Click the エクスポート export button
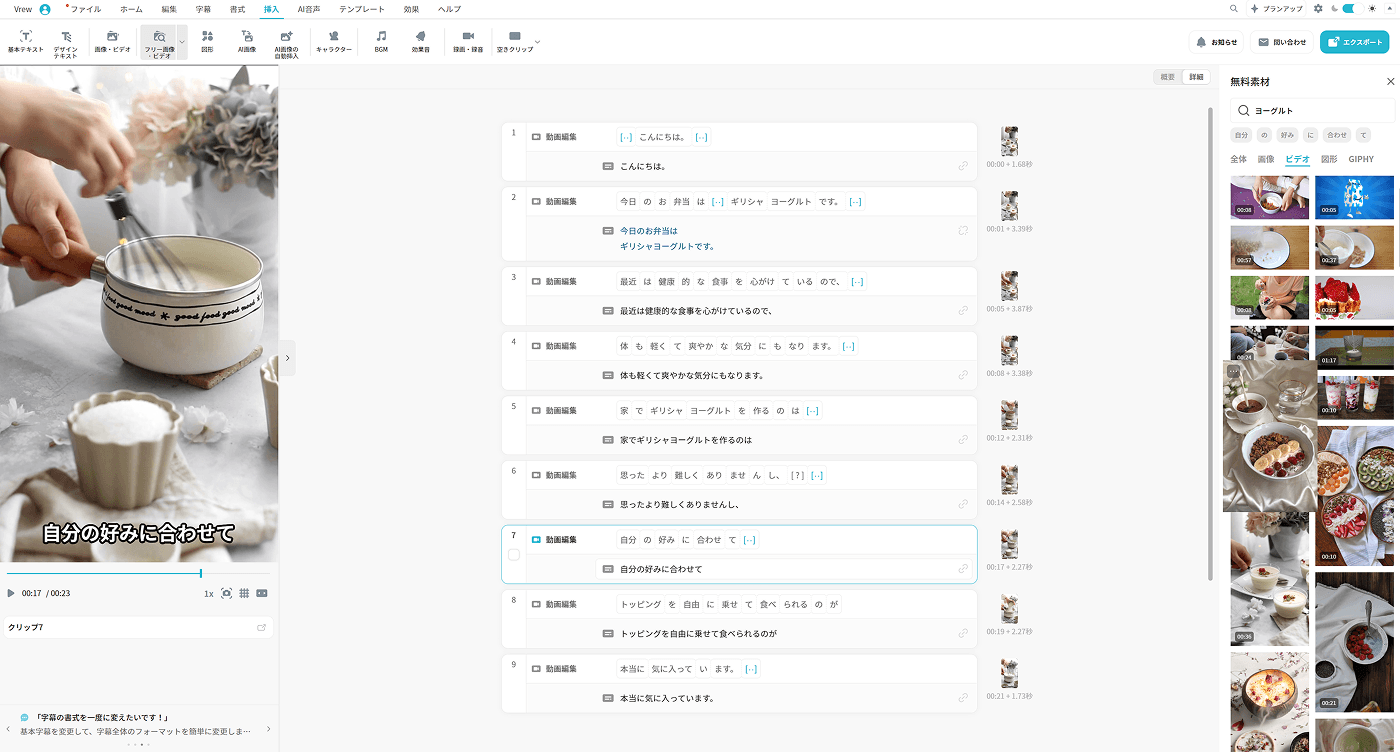 pos(1354,42)
